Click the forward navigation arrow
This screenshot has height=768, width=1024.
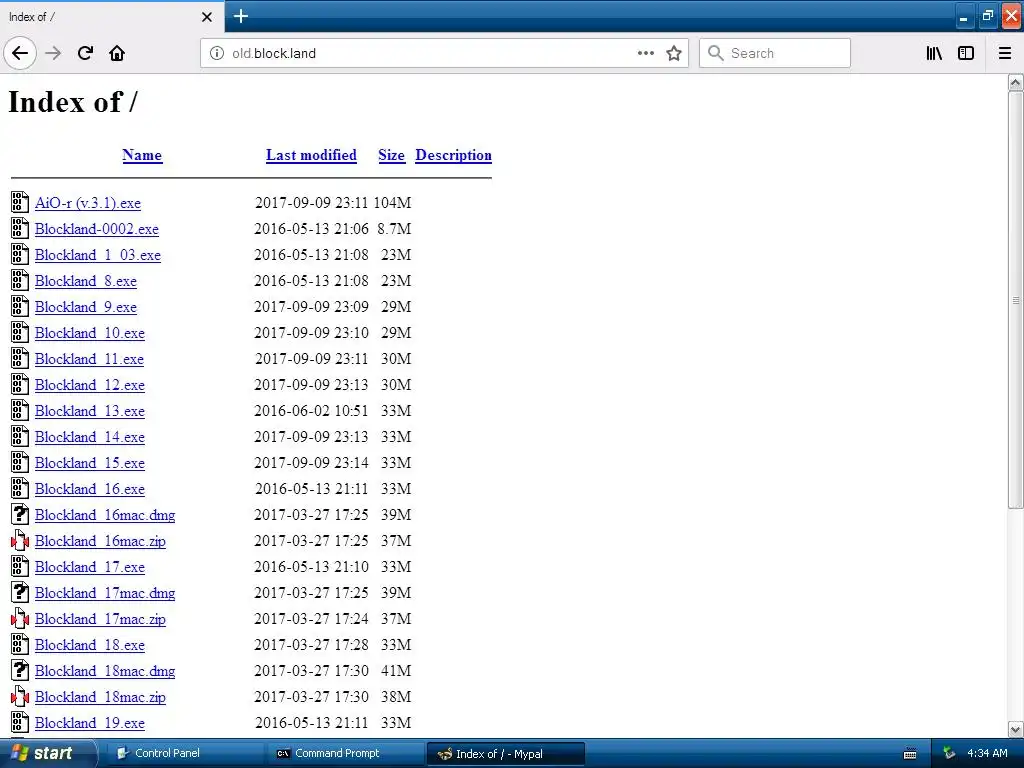pos(53,53)
